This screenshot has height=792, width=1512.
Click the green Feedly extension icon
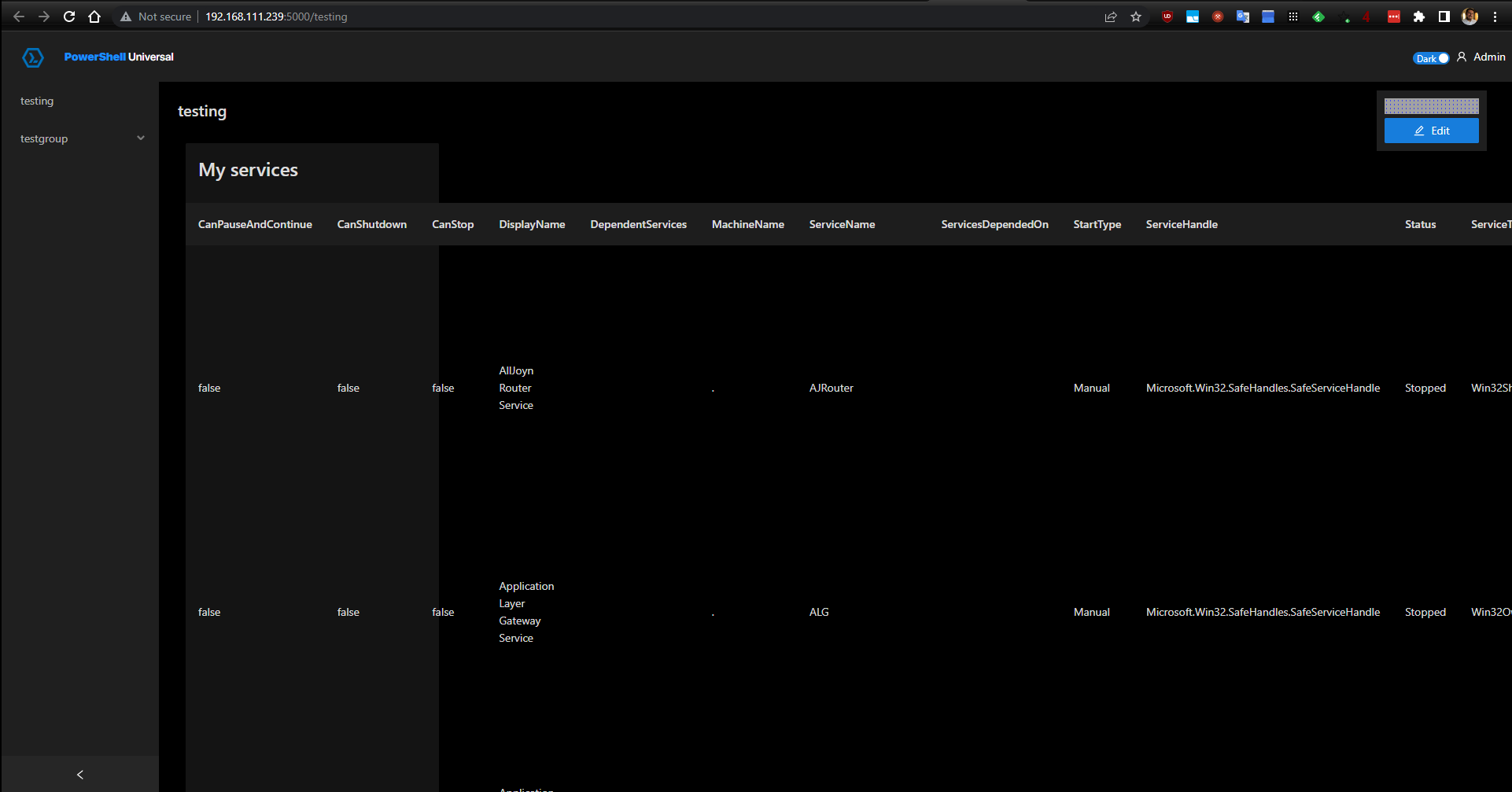pyautogui.click(x=1318, y=17)
